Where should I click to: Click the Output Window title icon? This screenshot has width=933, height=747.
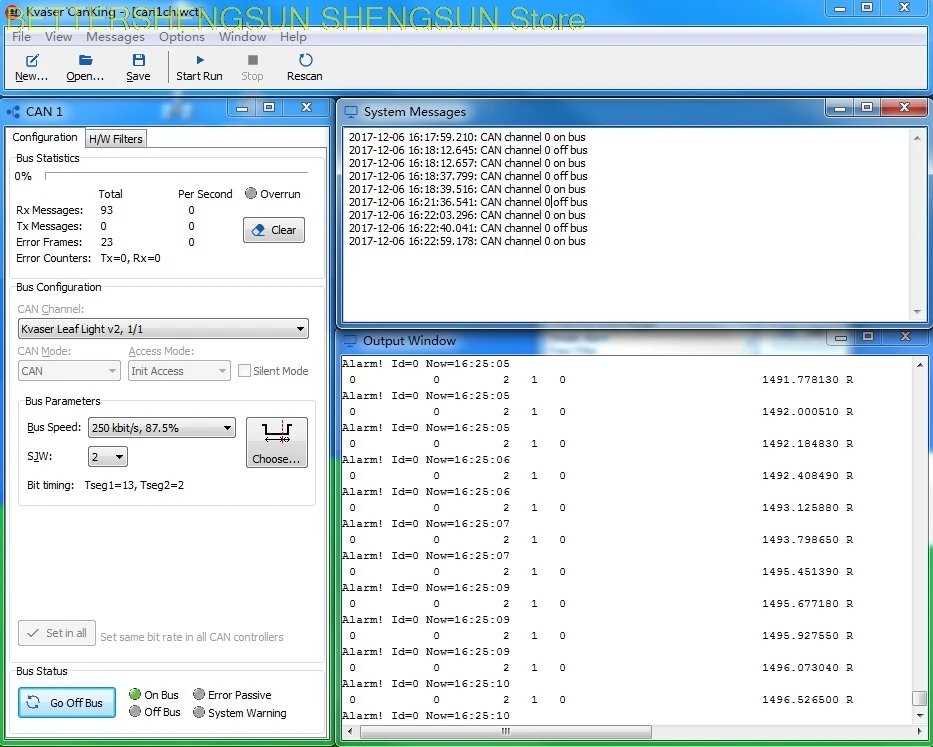[x=350, y=341]
